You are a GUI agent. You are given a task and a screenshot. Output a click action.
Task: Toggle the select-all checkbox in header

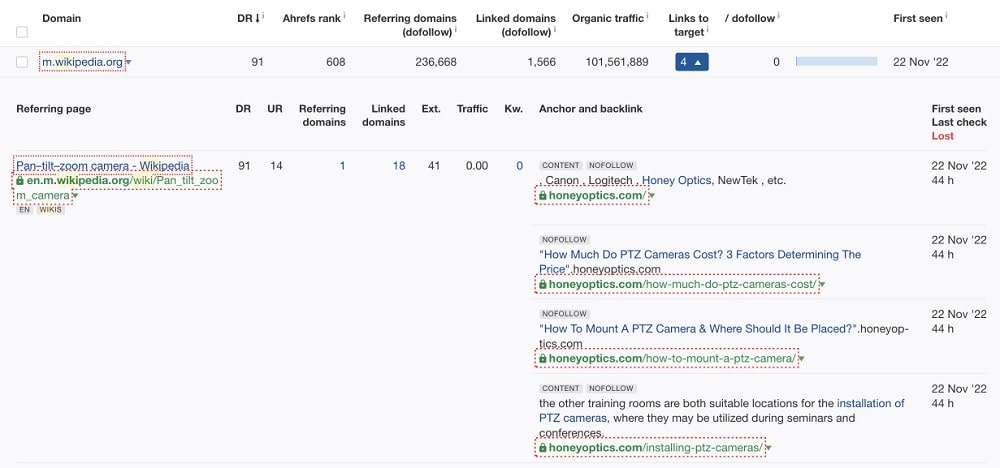22,32
